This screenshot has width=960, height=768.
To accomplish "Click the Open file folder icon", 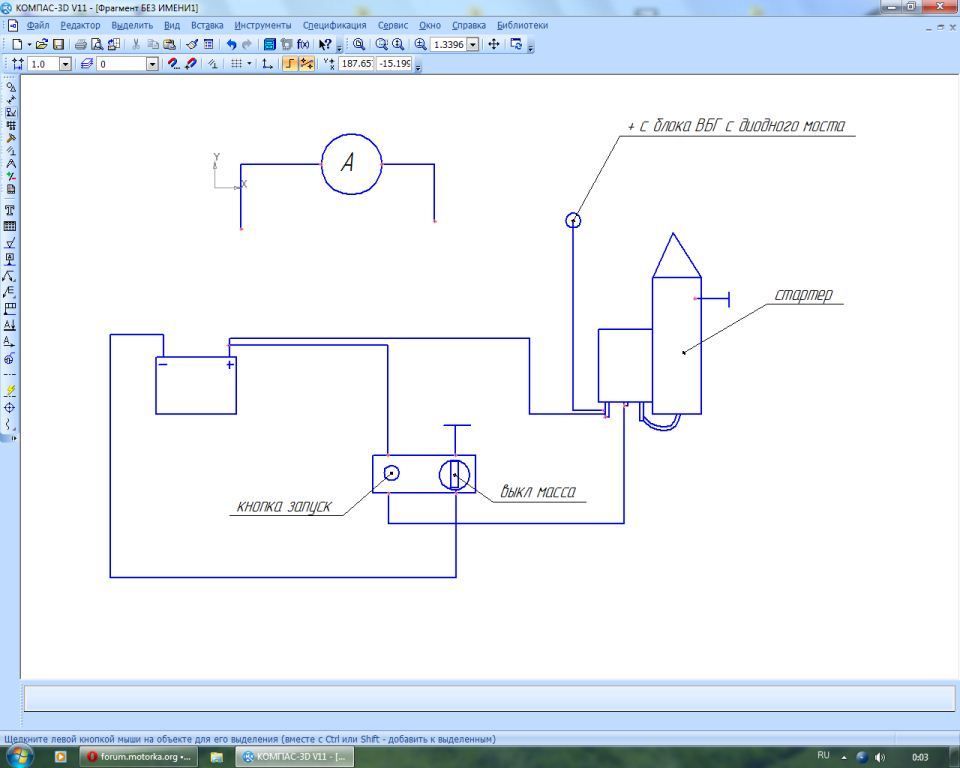I will [42, 45].
